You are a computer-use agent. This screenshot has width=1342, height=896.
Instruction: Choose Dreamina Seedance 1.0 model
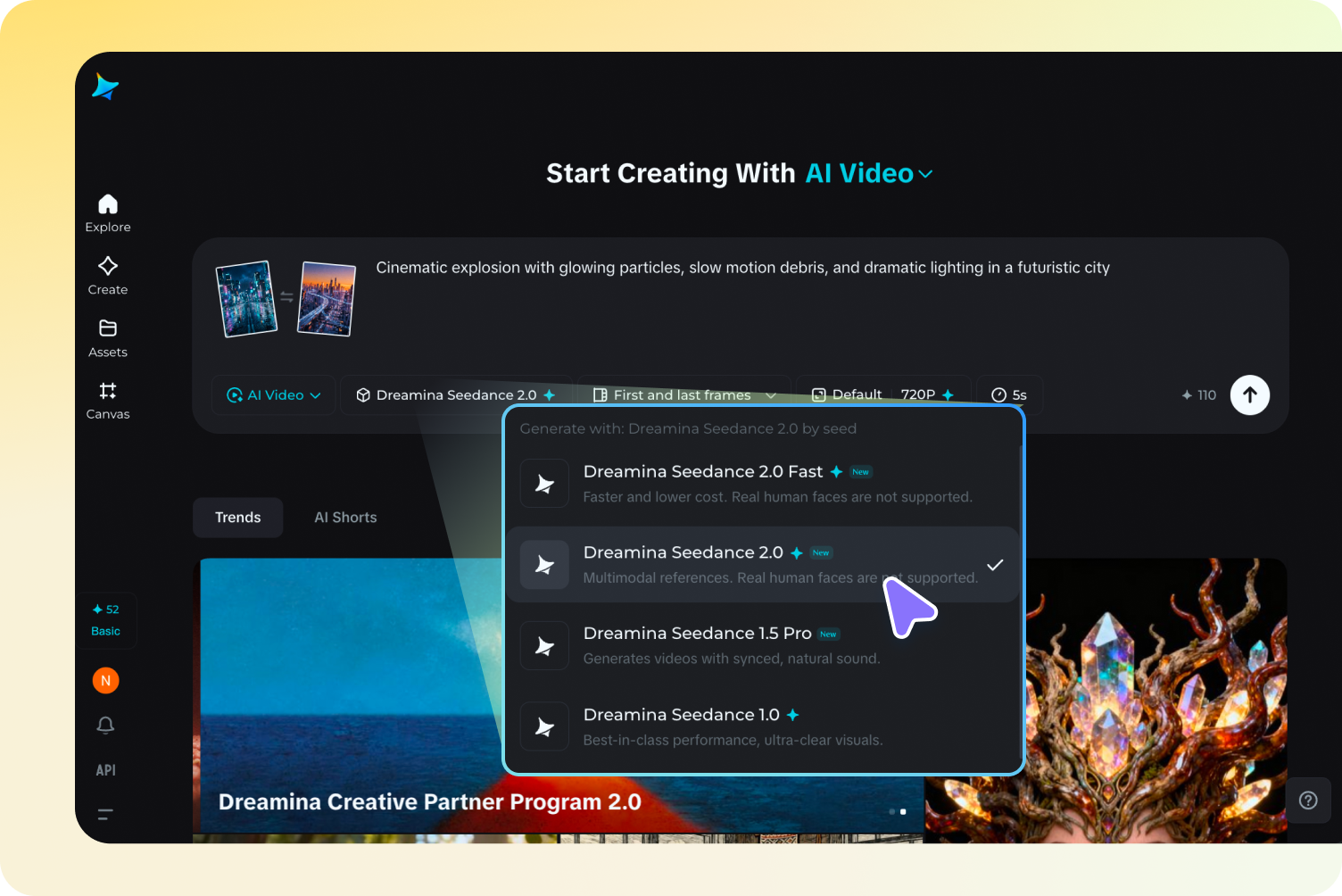[763, 726]
